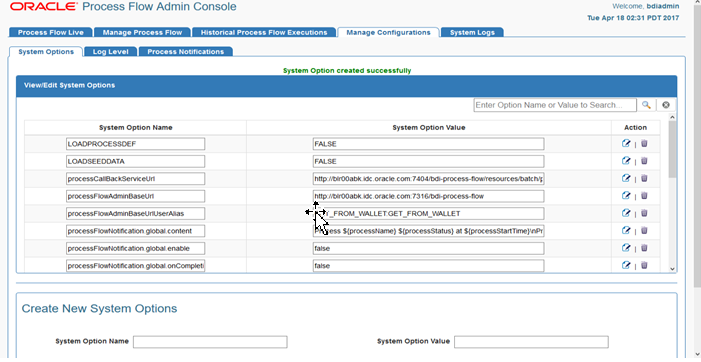This screenshot has width=701, height=362.
Task: Select the System Options sub-tab
Action: pyautogui.click(x=46, y=51)
